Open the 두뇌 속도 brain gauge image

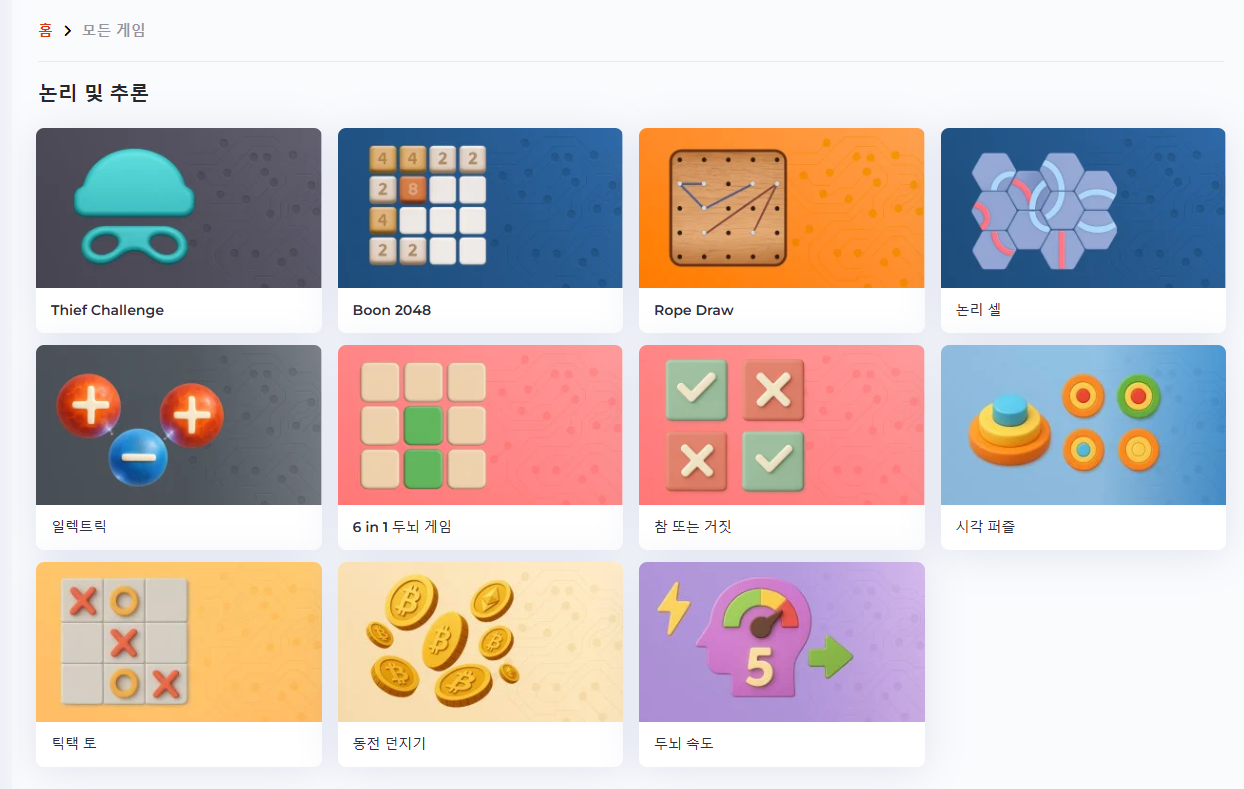[x=782, y=642]
